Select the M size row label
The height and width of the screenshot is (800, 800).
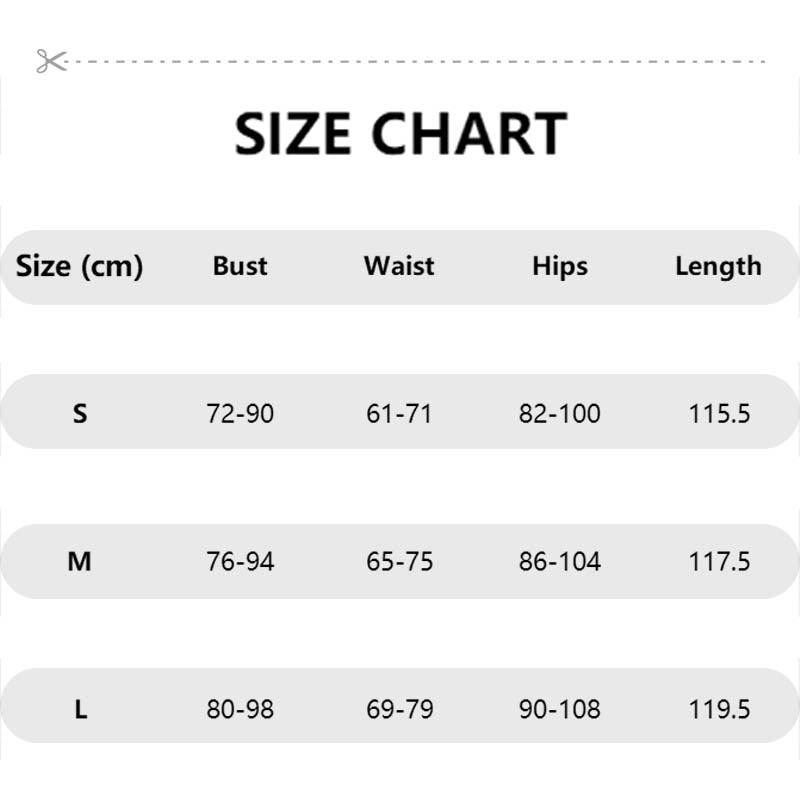click(80, 562)
